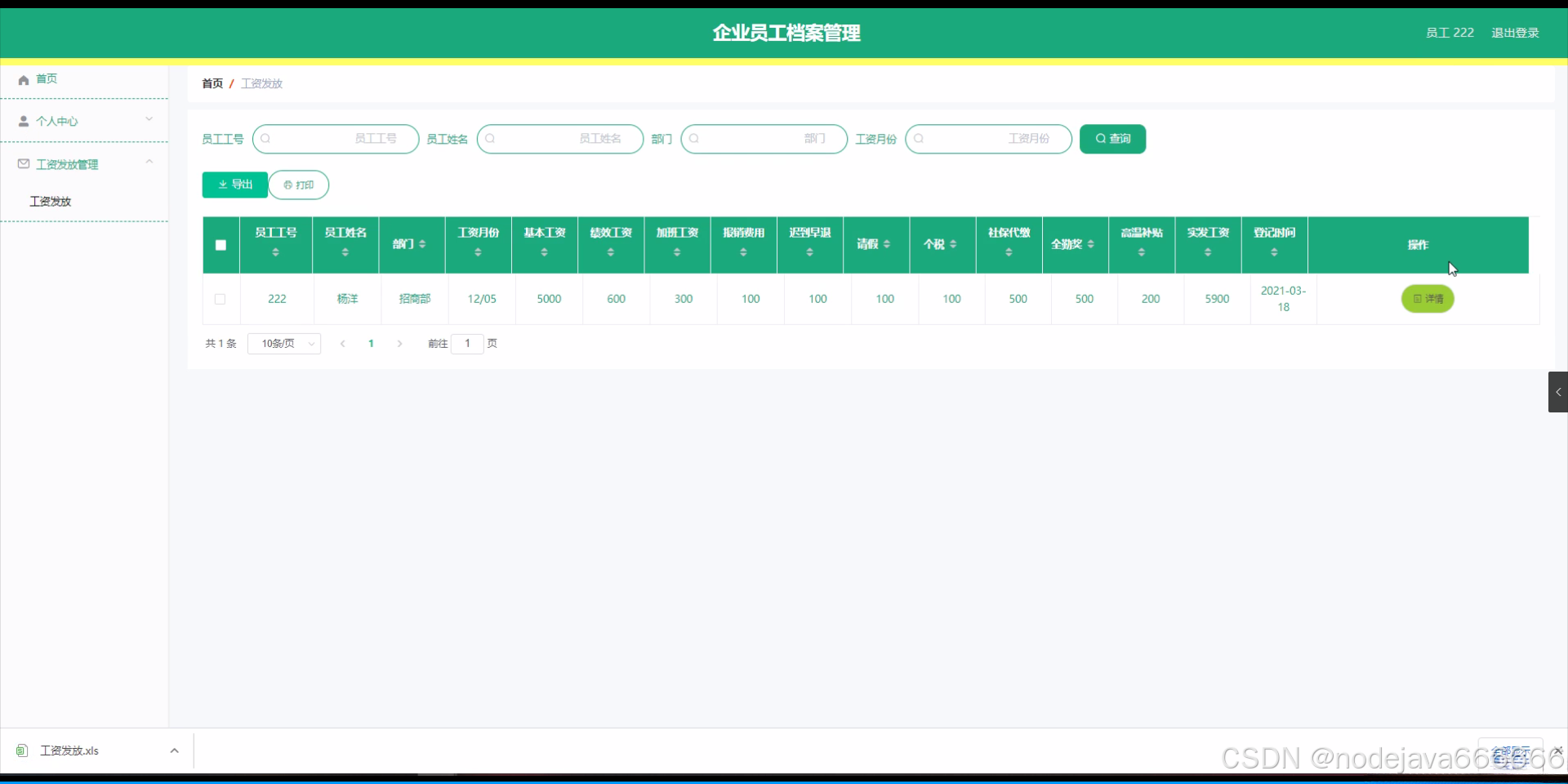Go to the next page of the table

pos(399,344)
